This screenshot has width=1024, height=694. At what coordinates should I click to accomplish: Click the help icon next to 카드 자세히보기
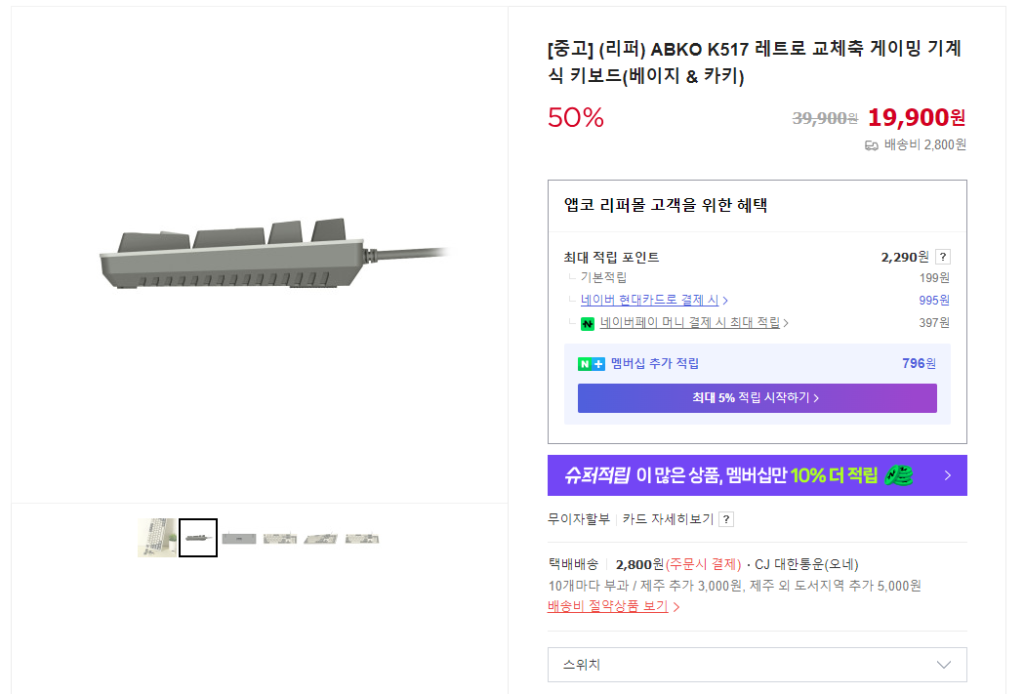[x=726, y=519]
